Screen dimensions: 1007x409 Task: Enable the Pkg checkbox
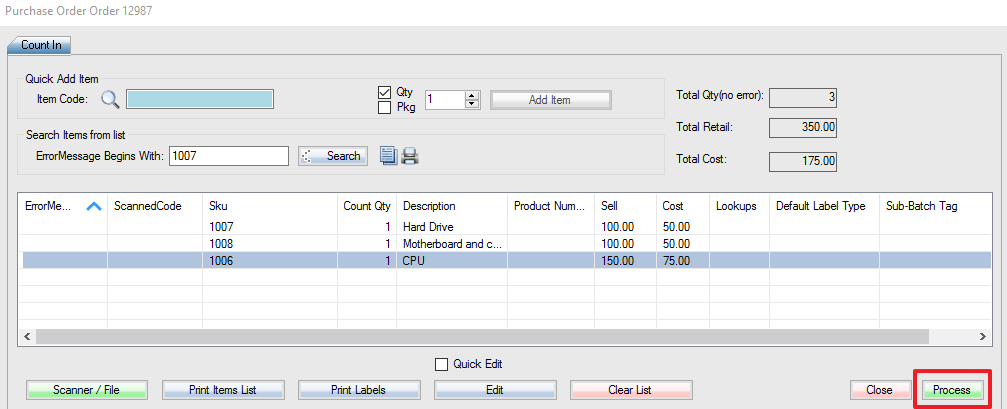point(385,107)
